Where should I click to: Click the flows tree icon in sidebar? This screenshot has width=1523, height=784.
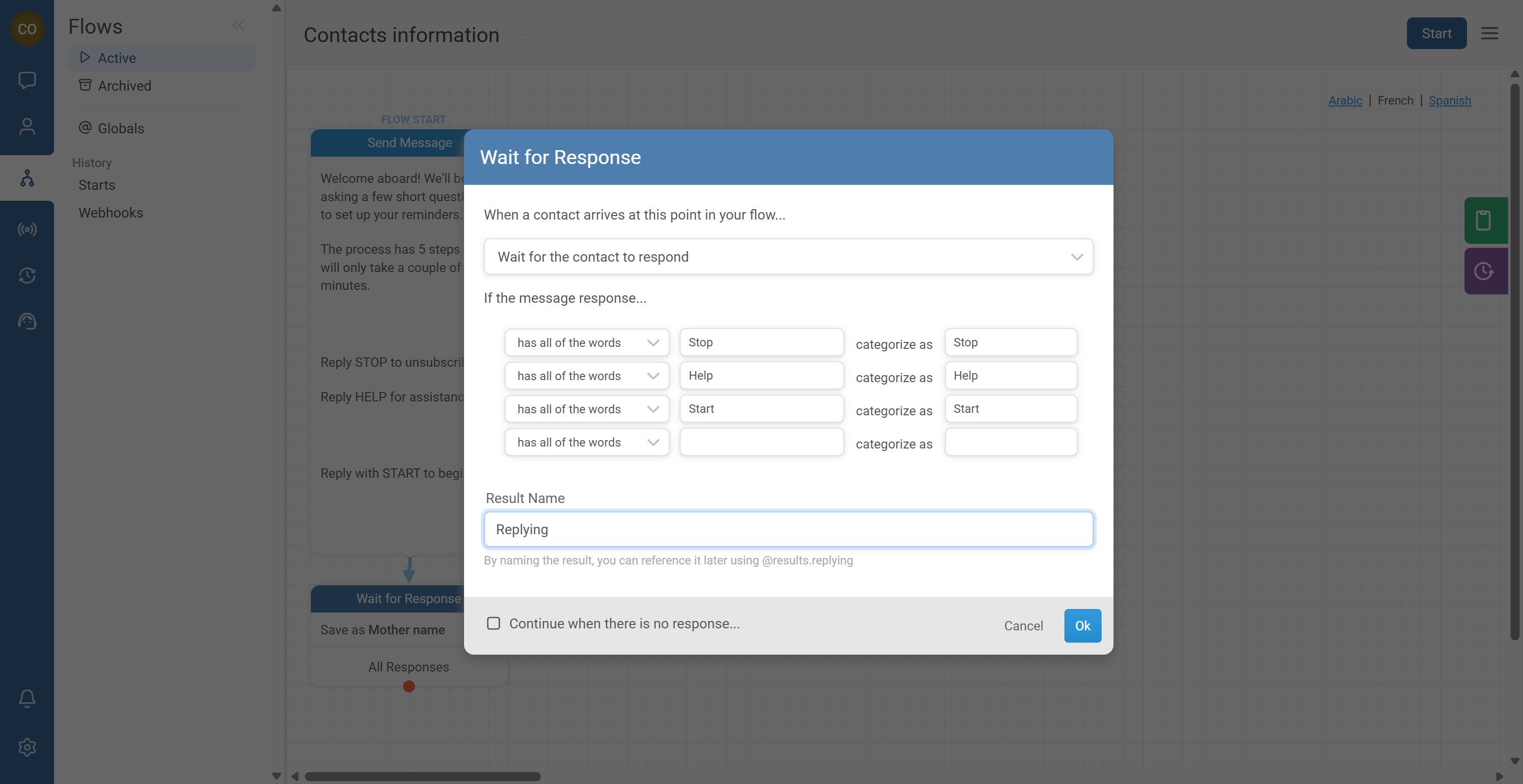[27, 178]
